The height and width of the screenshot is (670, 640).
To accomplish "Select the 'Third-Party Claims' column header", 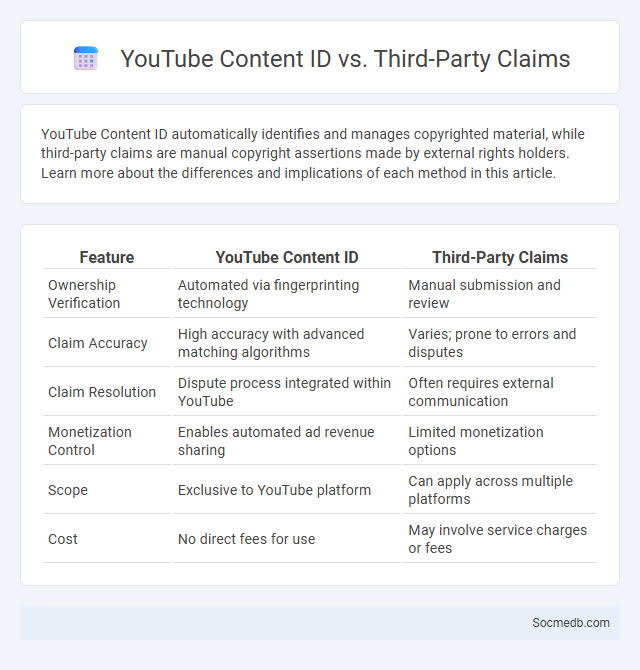I will click(x=500, y=257).
